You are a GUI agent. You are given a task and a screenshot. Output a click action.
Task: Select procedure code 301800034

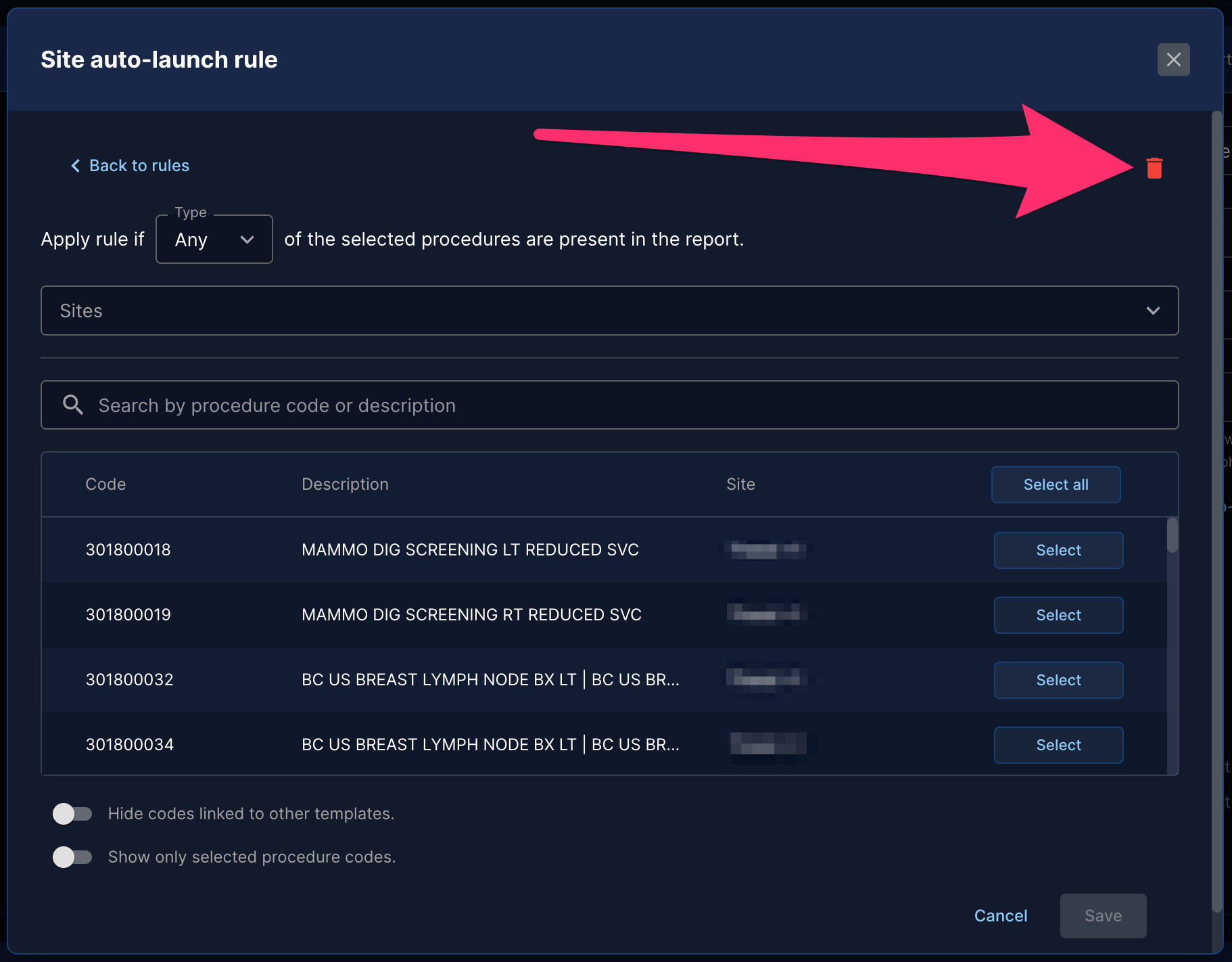pos(1058,745)
